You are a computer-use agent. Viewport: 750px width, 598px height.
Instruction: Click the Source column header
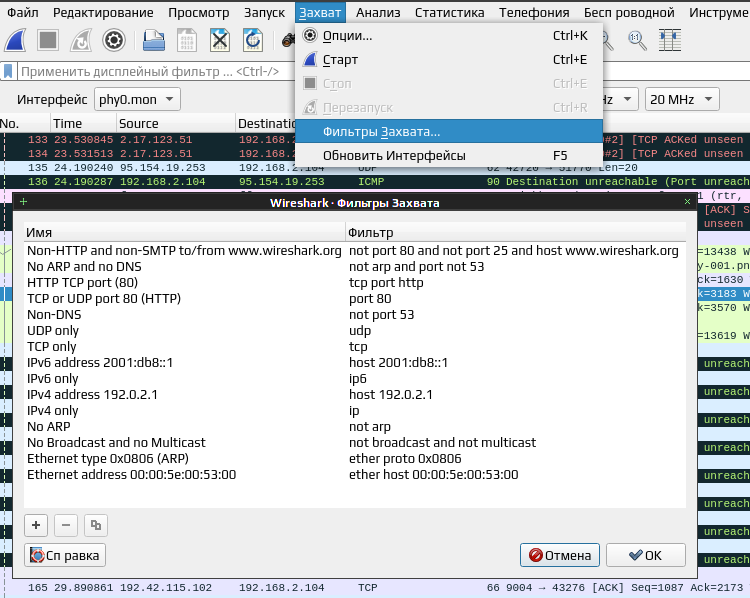pos(176,123)
